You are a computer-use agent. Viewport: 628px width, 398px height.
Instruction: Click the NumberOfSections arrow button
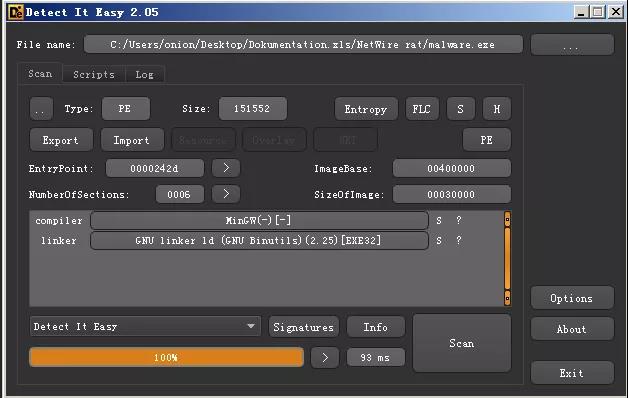point(226,194)
